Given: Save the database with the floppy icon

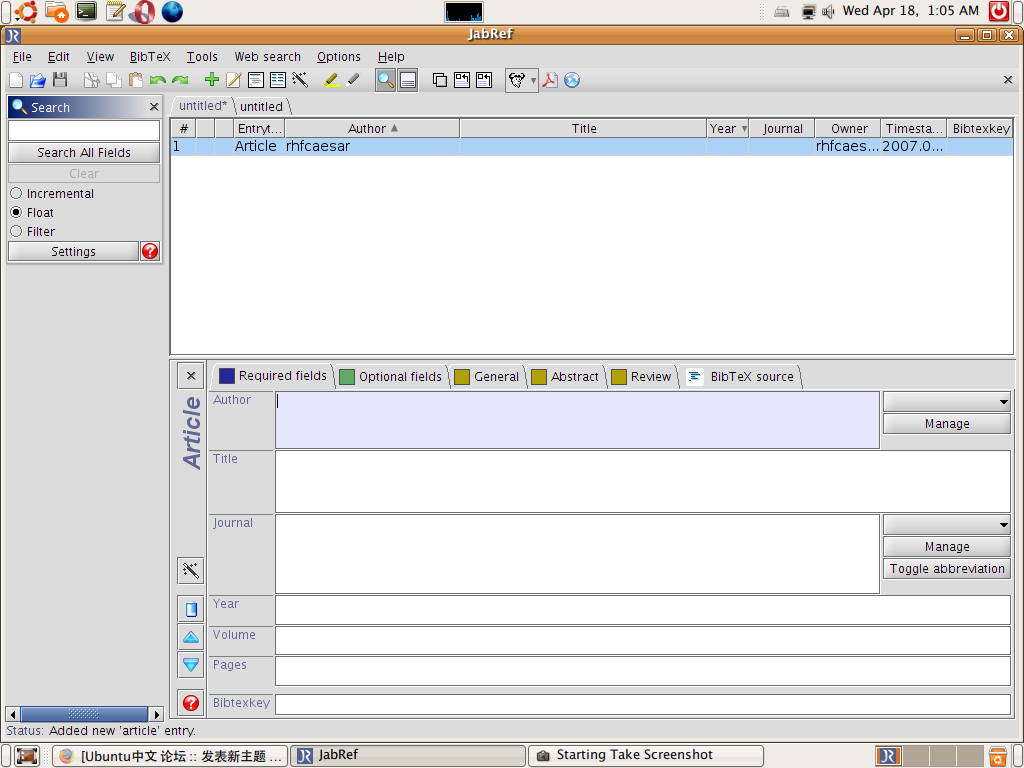Looking at the screenshot, I should click(x=60, y=80).
